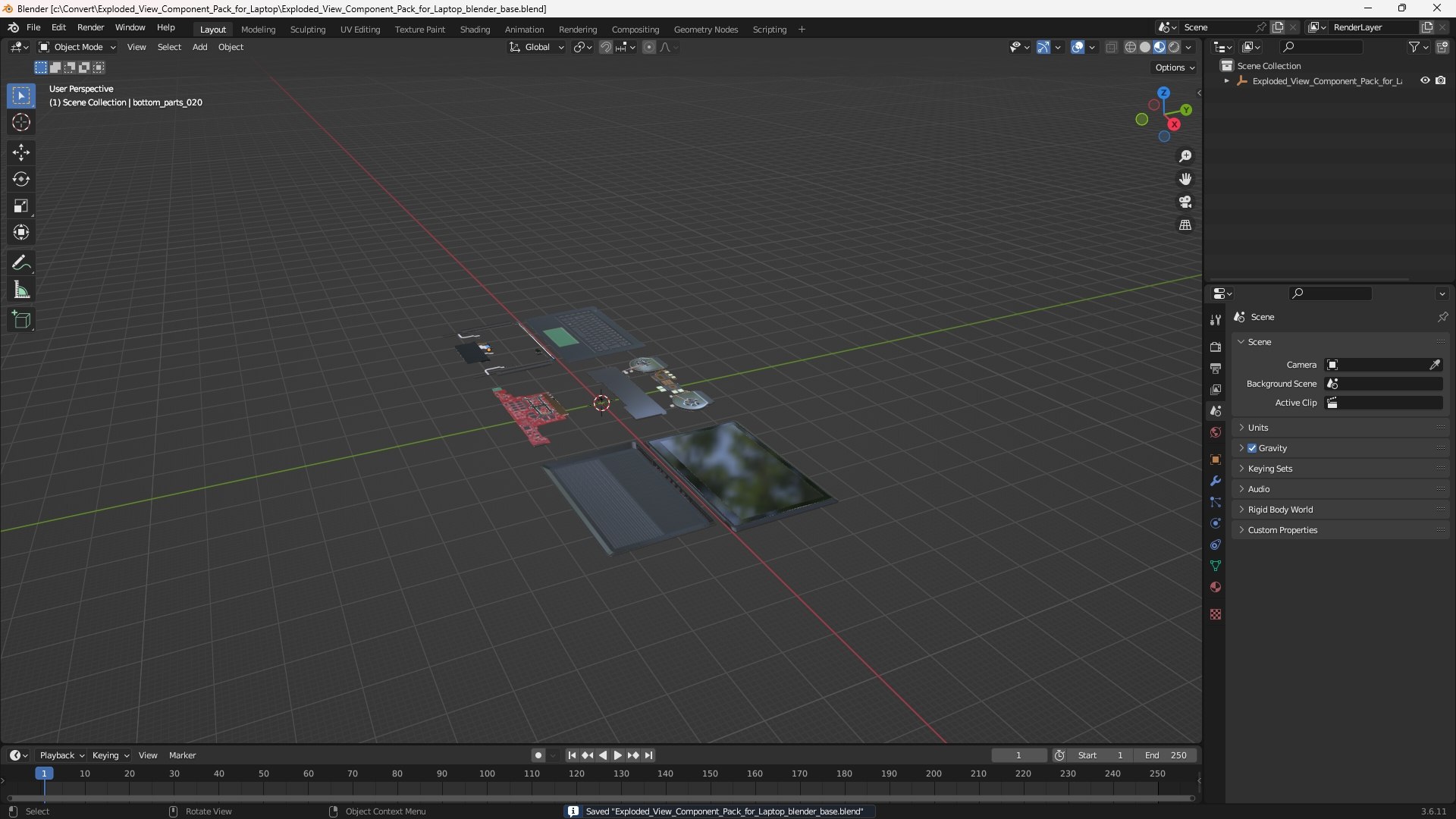Image resolution: width=1456 pixels, height=819 pixels.
Task: Play the animation forward
Action: click(617, 755)
